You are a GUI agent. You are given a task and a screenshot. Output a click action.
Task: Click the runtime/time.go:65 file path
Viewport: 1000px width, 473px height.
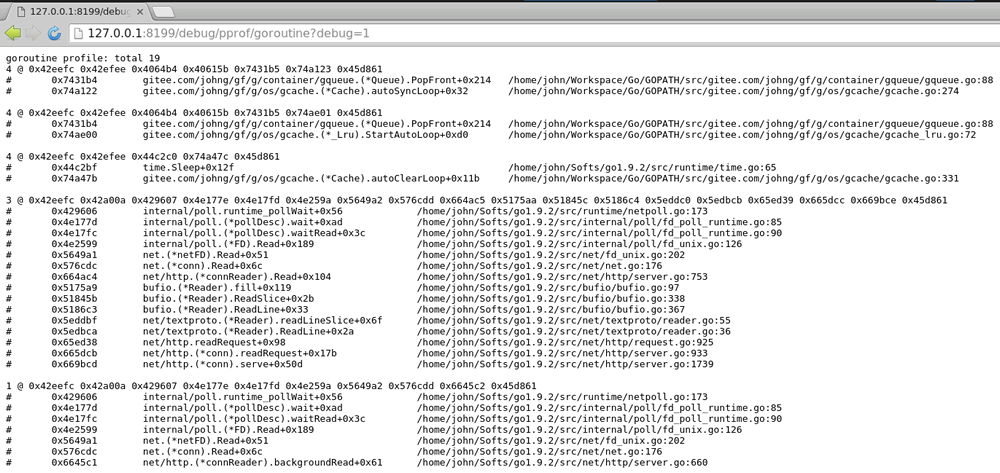(642, 168)
